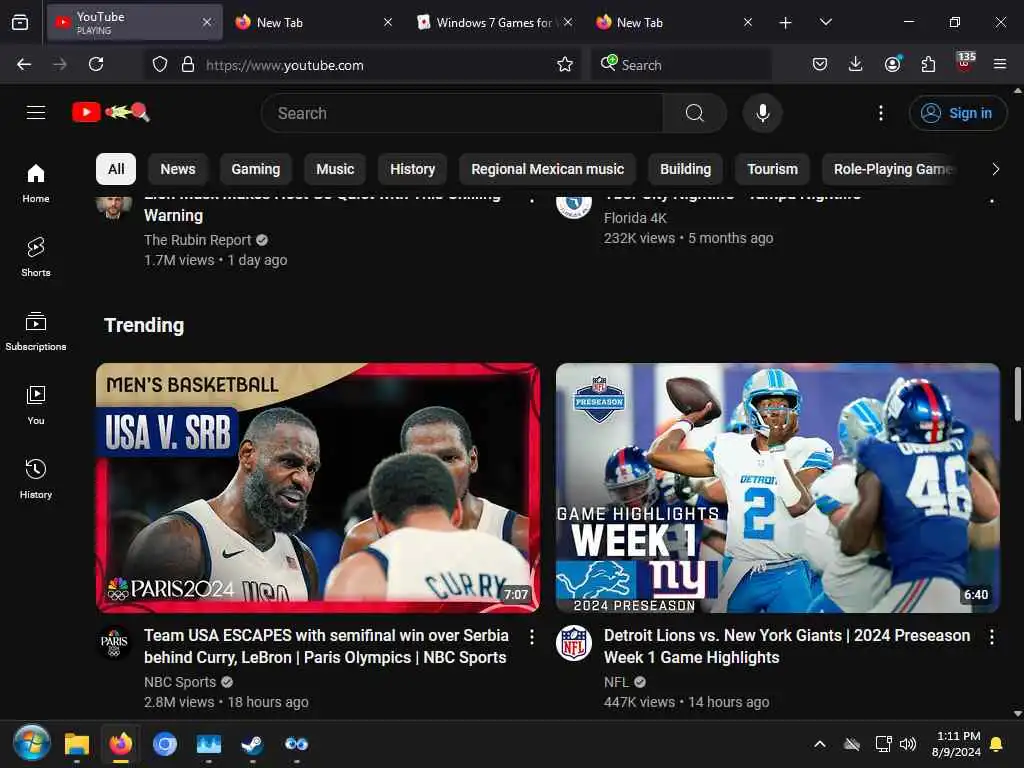The height and width of the screenshot is (768, 1024).
Task: Open more options for Florida 4K video
Action: click(x=992, y=200)
